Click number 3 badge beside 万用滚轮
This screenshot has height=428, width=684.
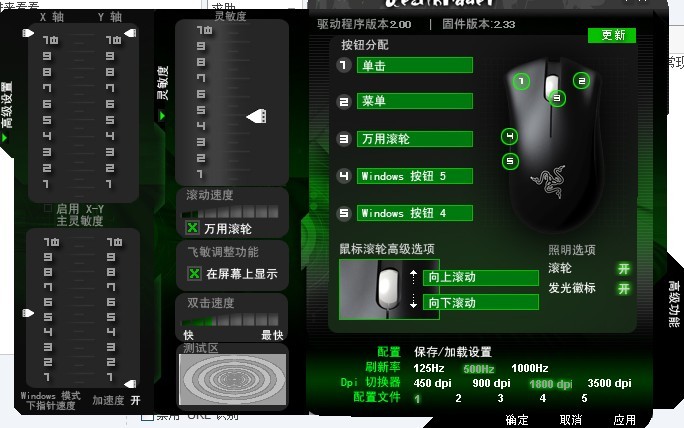[344, 139]
